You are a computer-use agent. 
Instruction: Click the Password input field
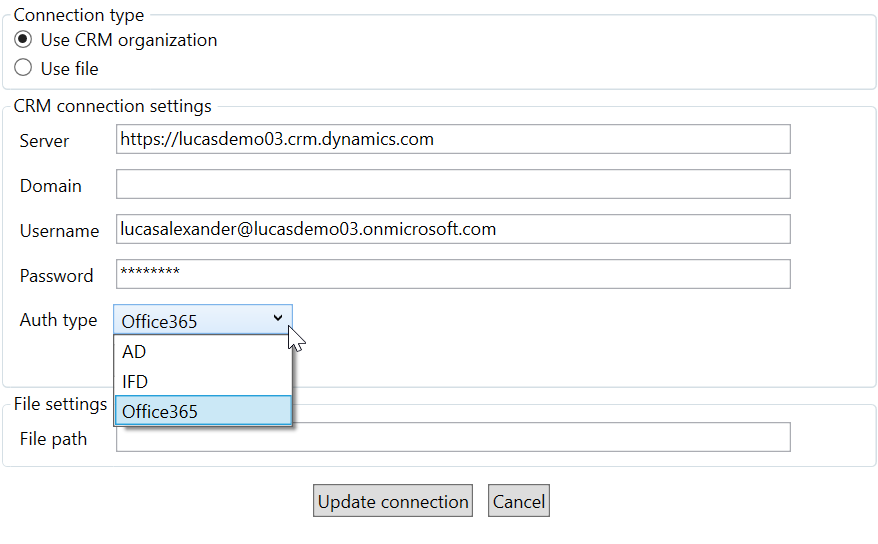click(x=453, y=274)
